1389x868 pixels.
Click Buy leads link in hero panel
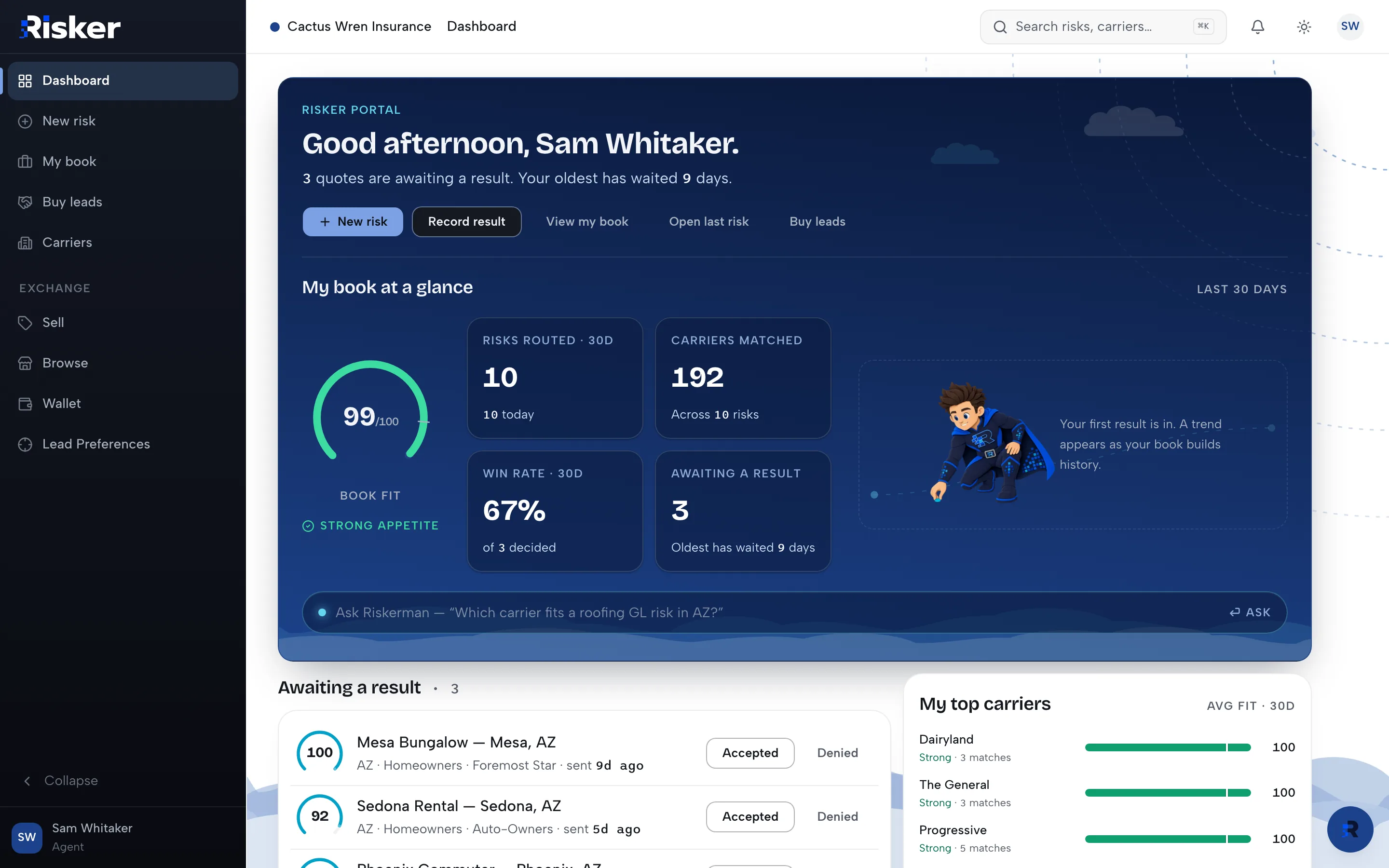(817, 222)
